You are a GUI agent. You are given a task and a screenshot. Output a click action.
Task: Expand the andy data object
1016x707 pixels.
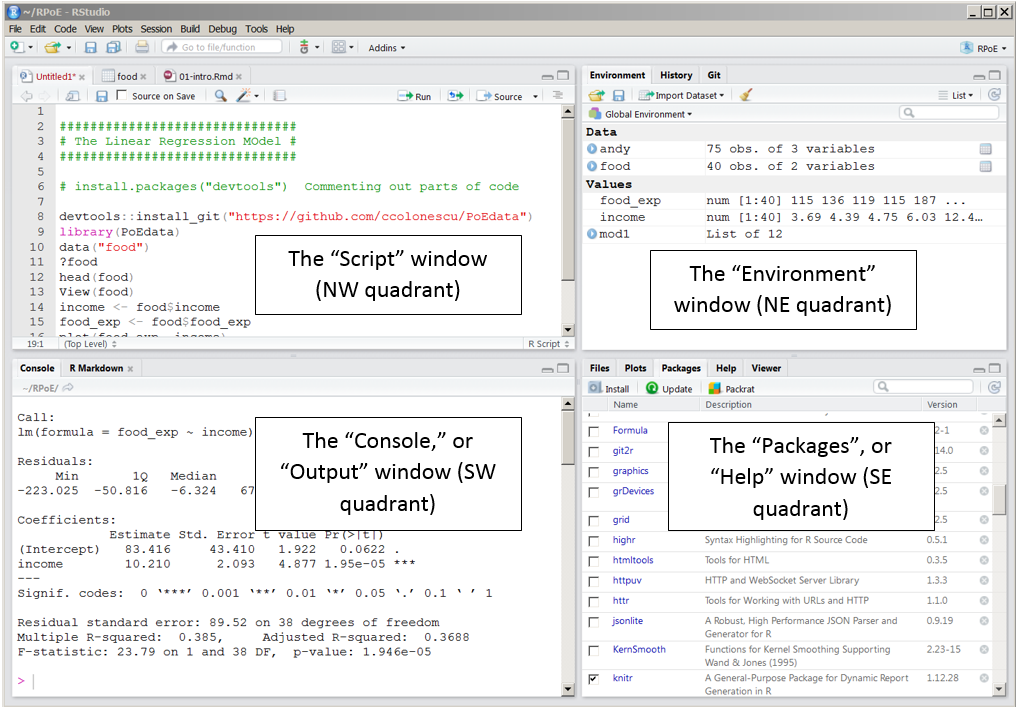(591, 148)
